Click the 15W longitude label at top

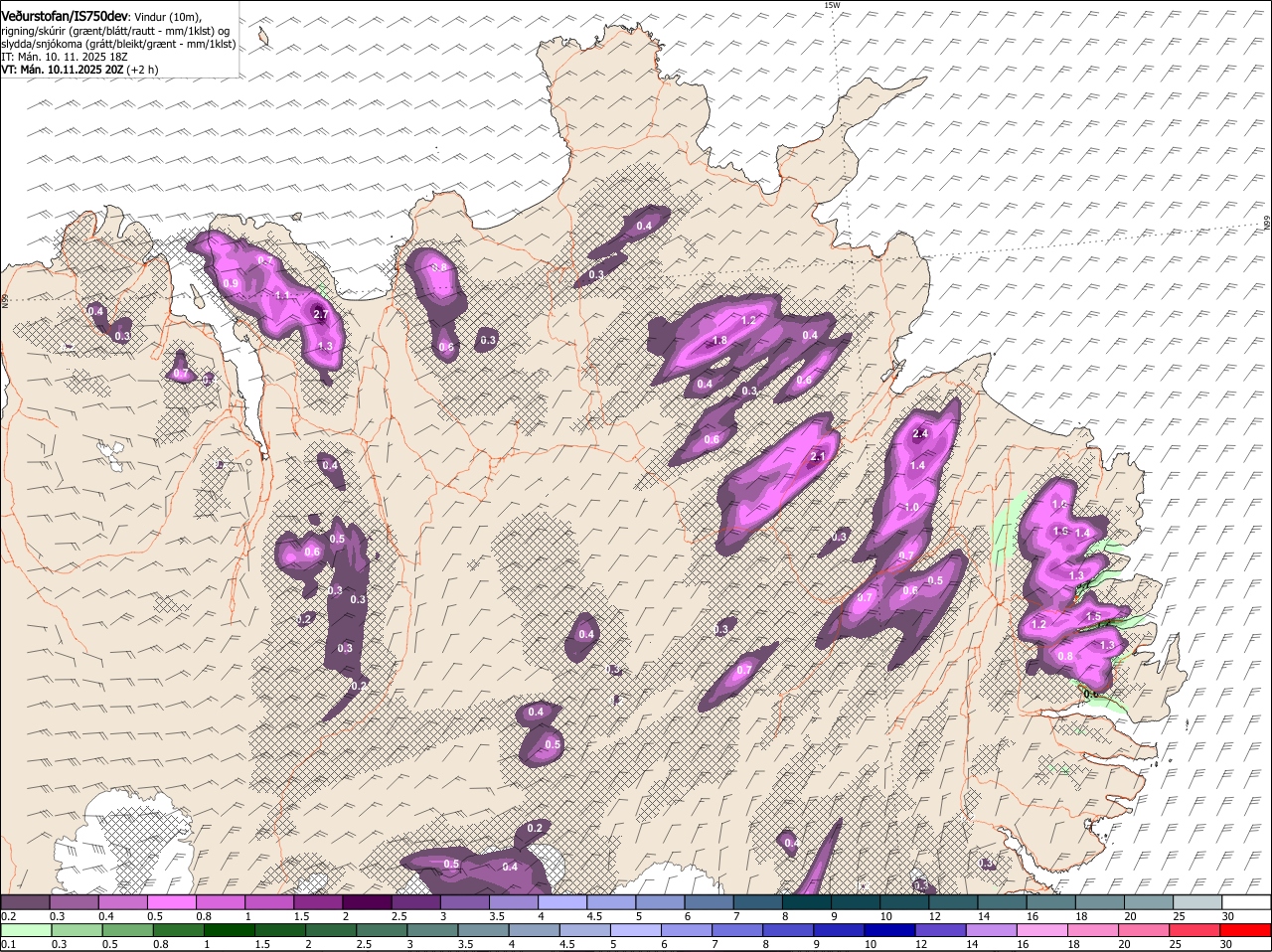[832, 6]
